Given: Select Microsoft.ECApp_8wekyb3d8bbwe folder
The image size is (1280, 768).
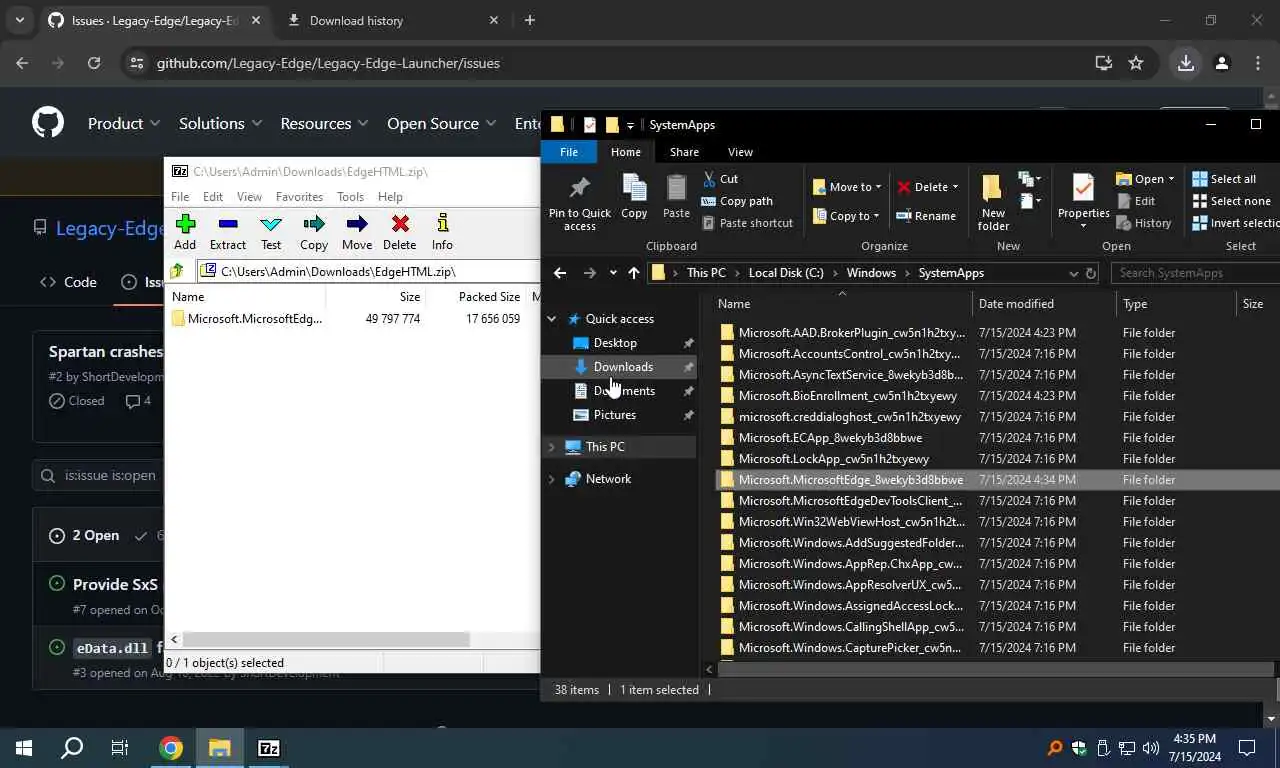Looking at the screenshot, I should pos(830,438).
